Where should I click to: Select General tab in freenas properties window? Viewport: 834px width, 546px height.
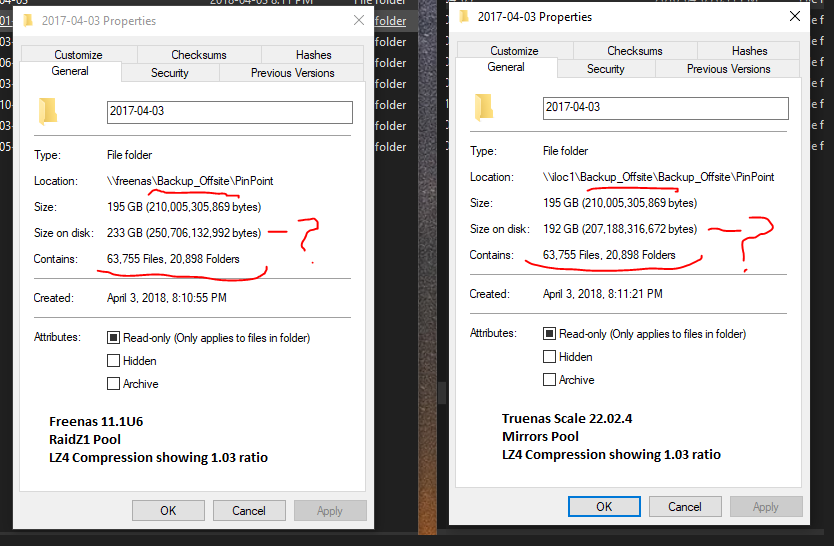point(70,71)
